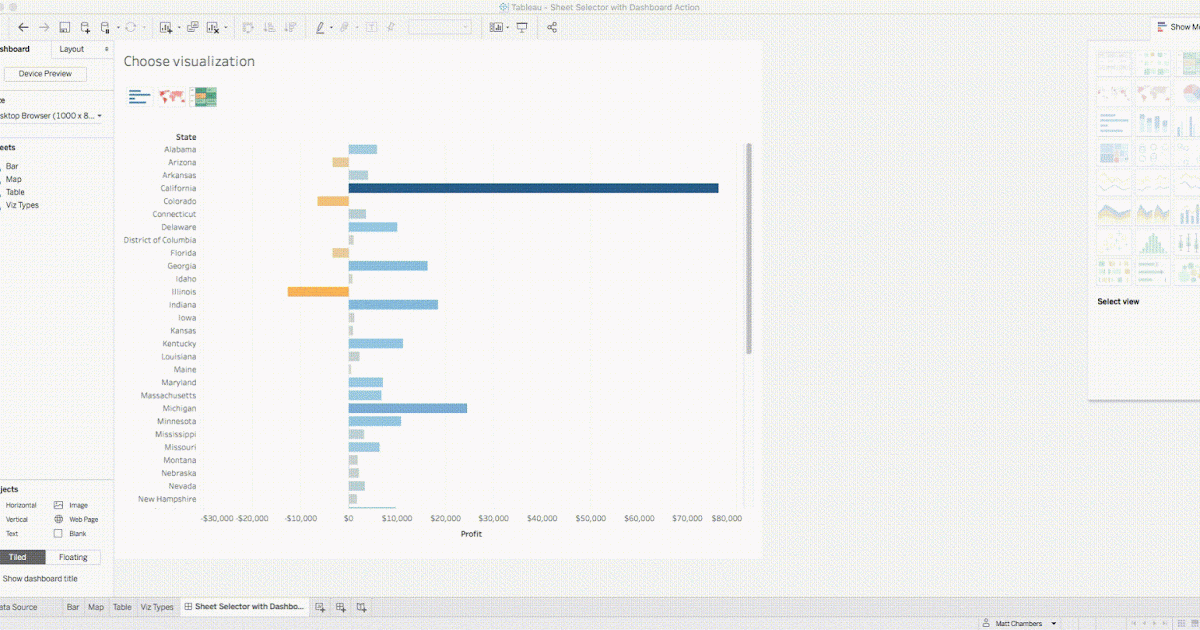Select the bar chart viz thumbnail icon
Viewport: 1200px width, 630px height.
(x=139, y=96)
